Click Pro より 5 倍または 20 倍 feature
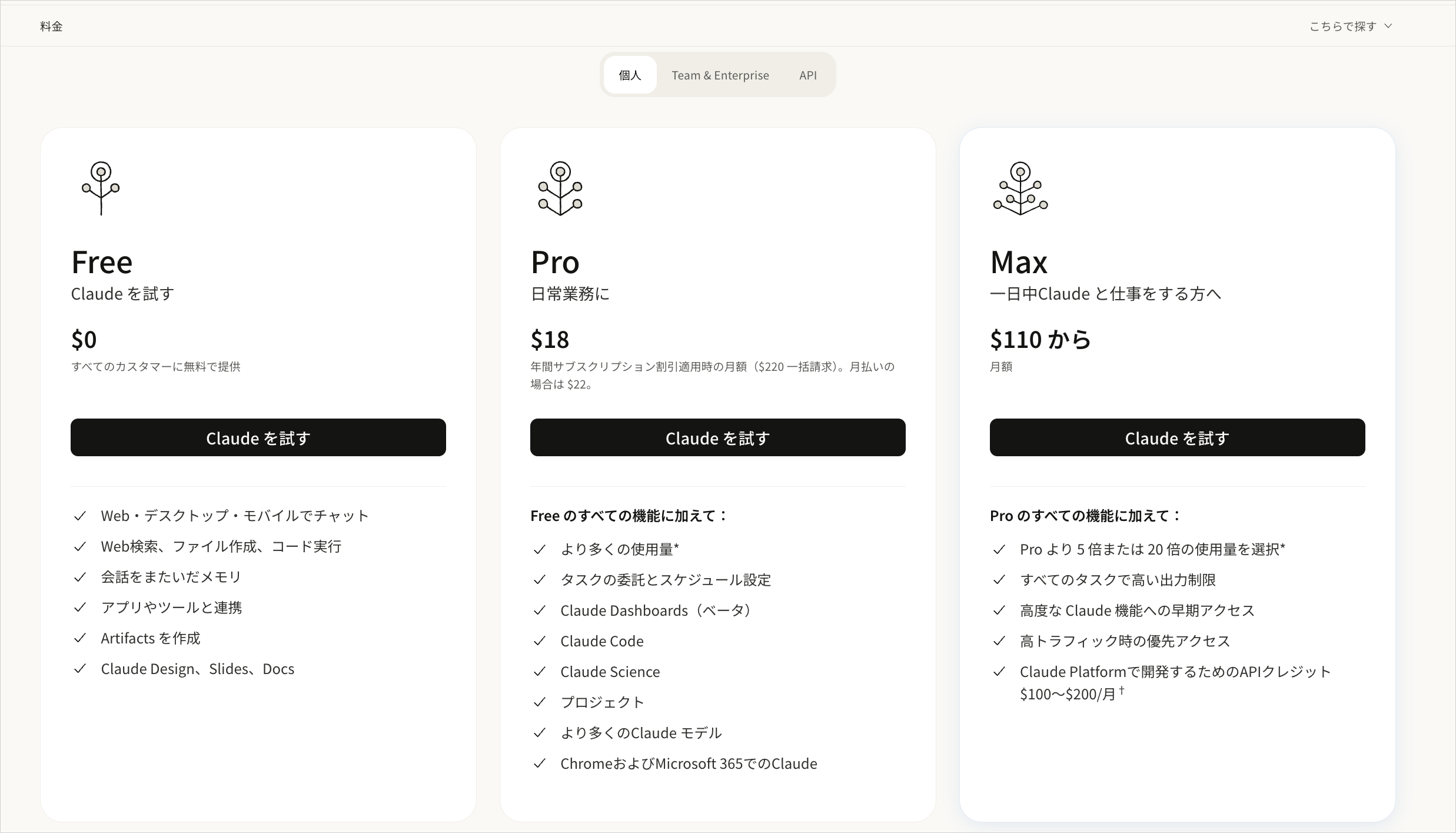 pos(1152,549)
